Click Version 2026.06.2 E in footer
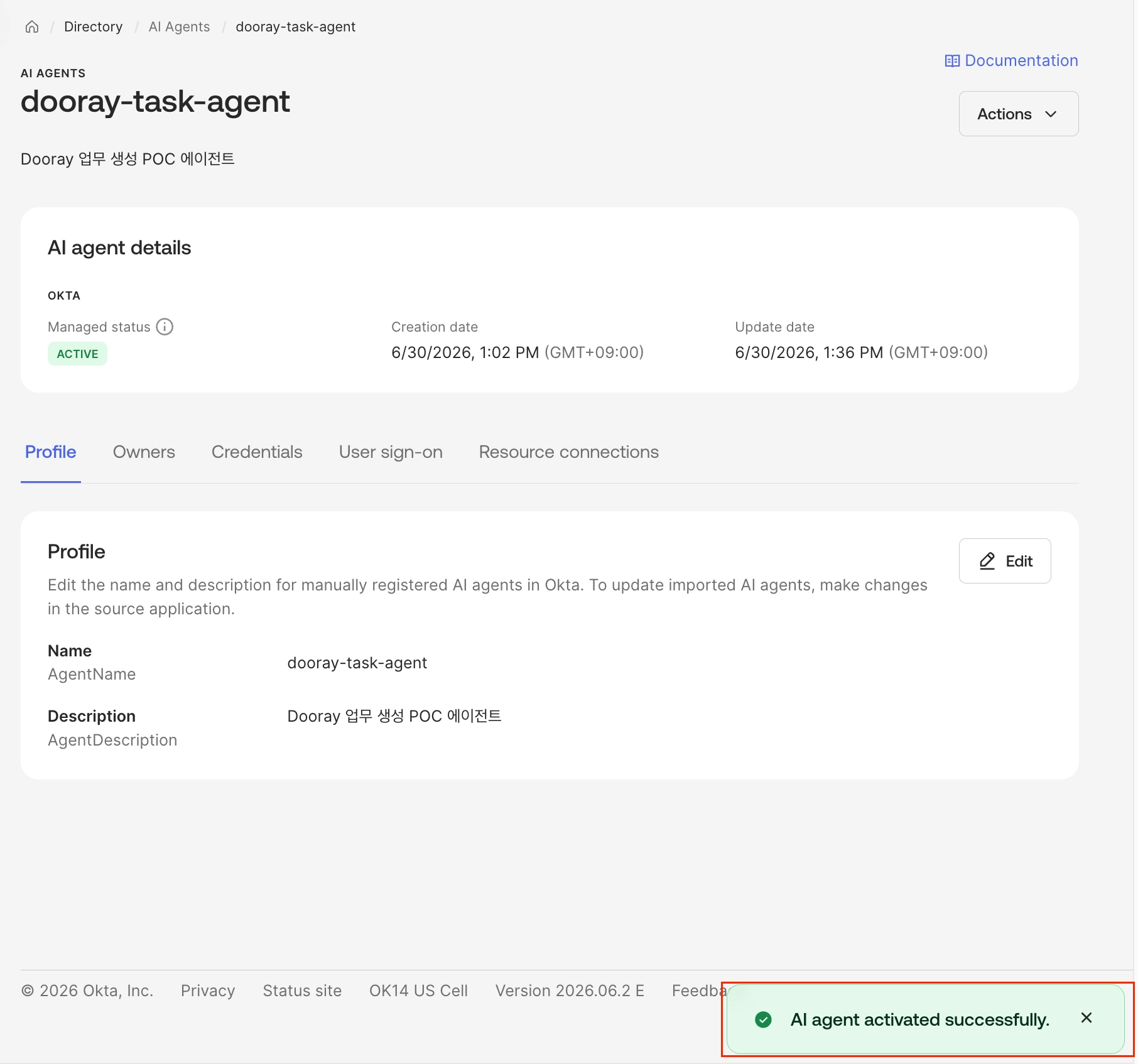The image size is (1138, 1064). click(570, 991)
